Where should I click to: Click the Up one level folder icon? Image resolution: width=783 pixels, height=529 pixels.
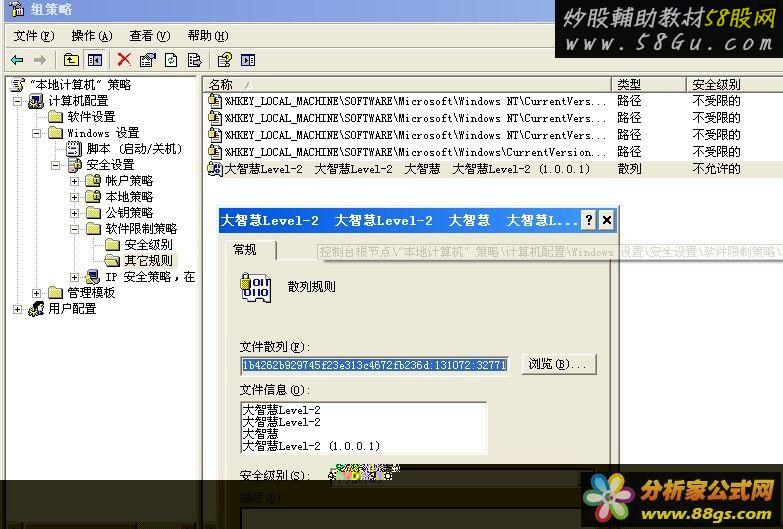pos(71,60)
